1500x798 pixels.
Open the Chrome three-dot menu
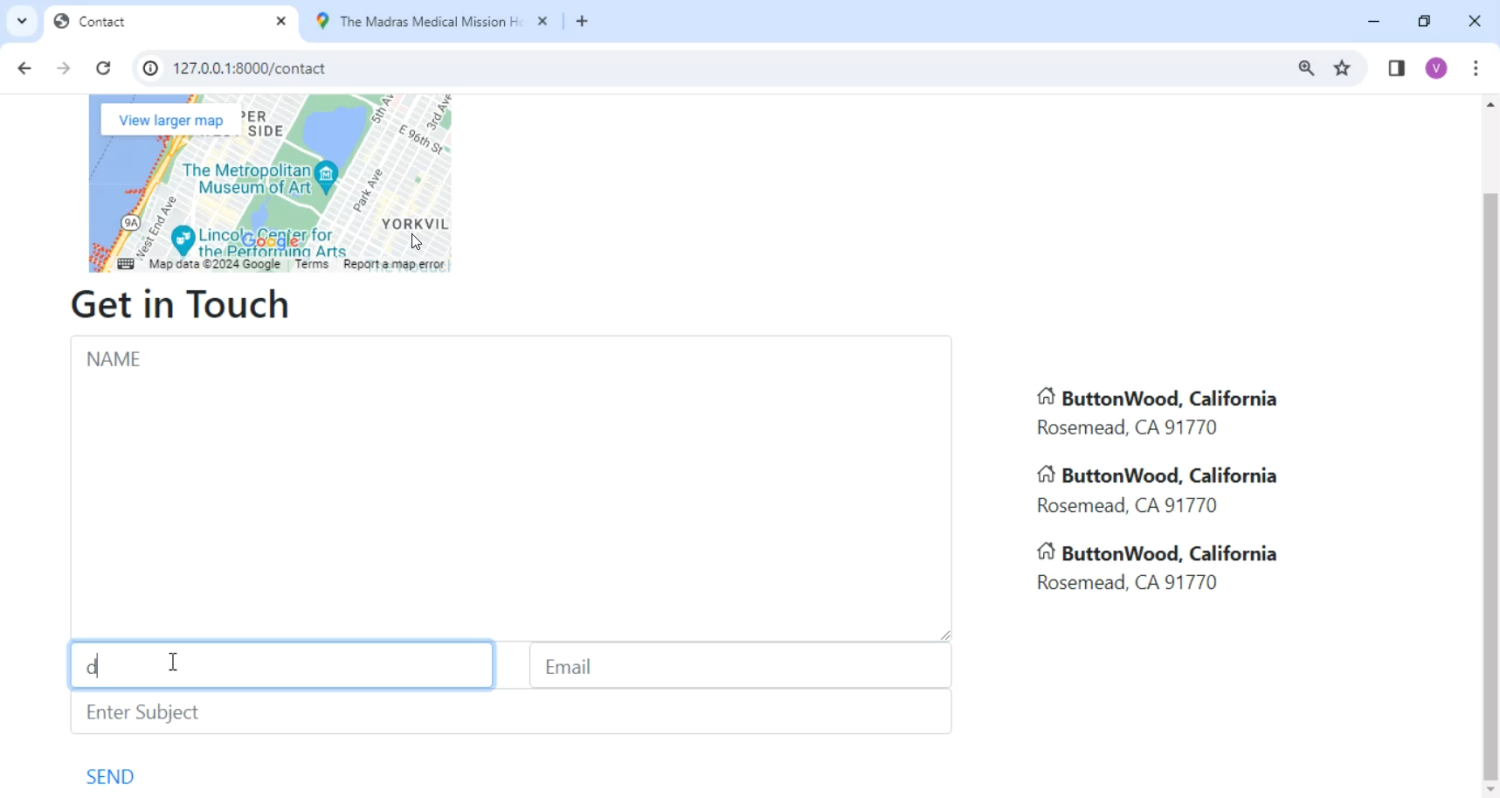coord(1476,68)
